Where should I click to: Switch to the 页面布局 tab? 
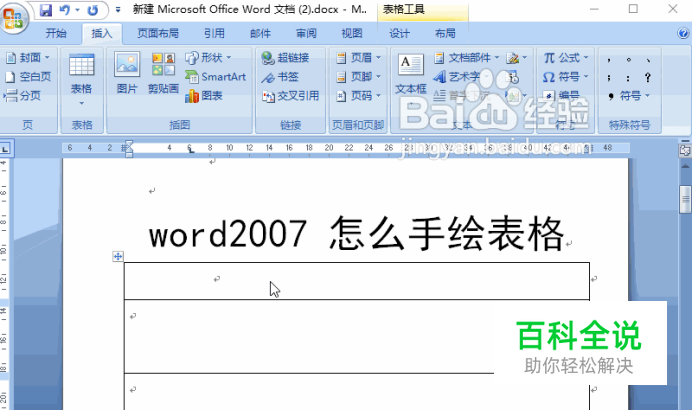pos(158,34)
